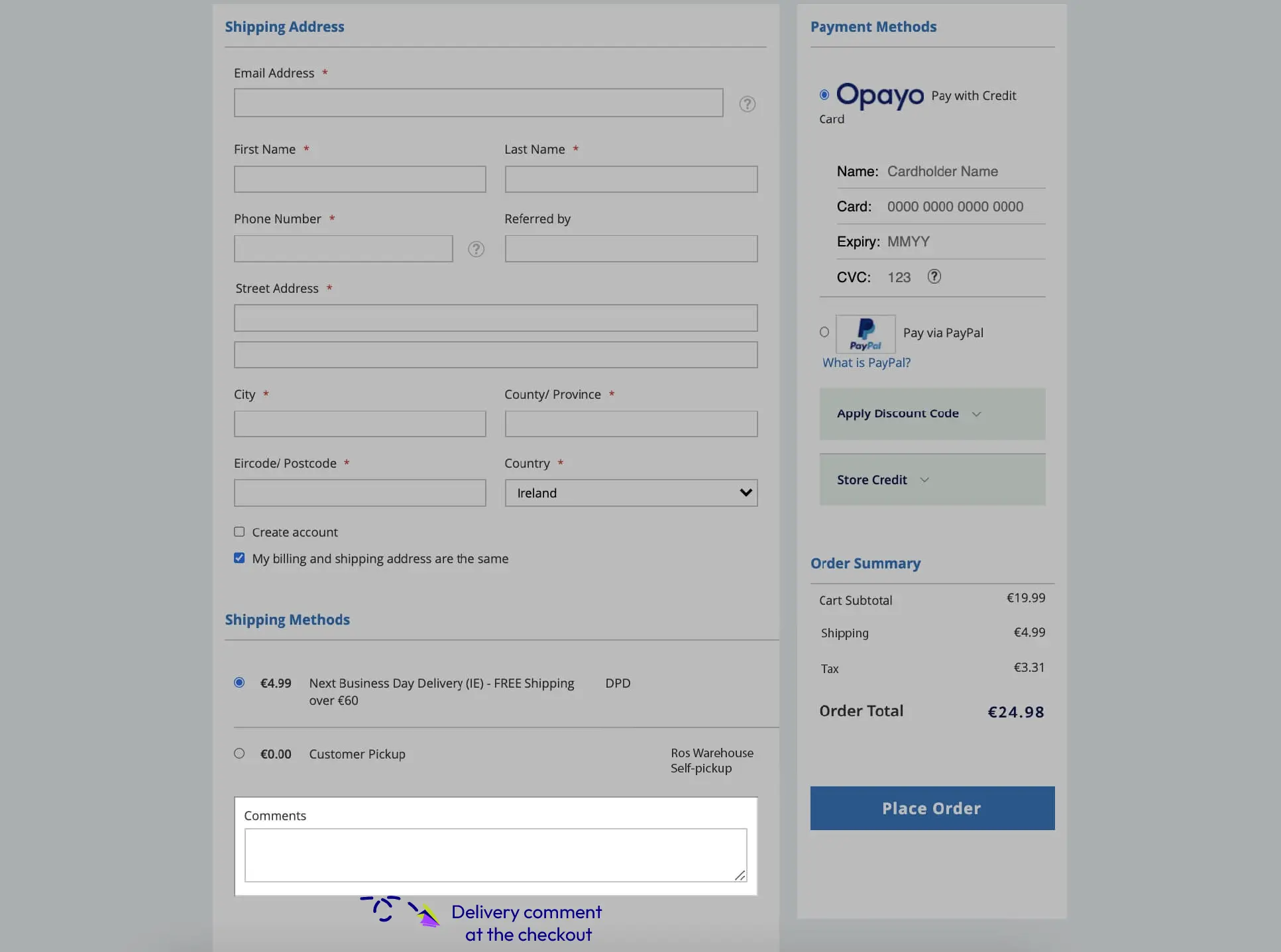The width and height of the screenshot is (1281, 952).
Task: Click the Comments text area
Action: [x=495, y=854]
